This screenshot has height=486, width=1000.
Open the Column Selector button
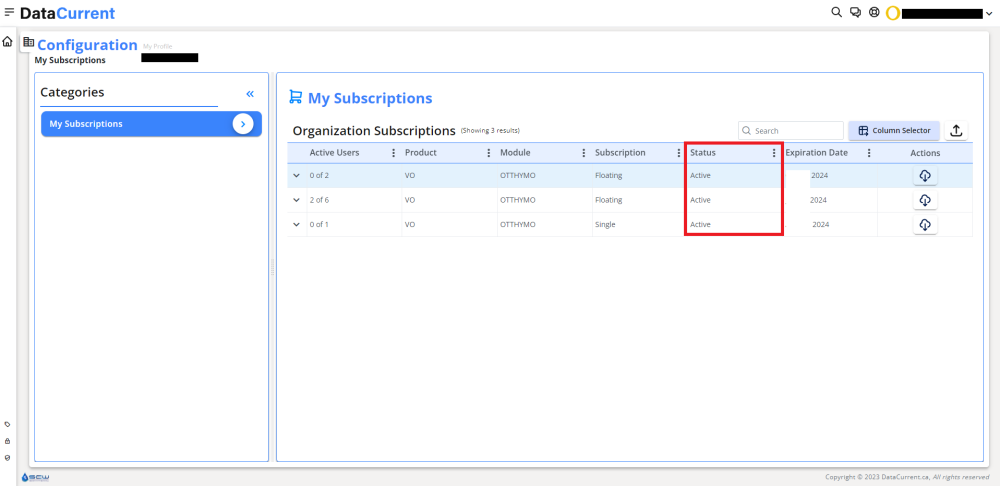pos(893,130)
